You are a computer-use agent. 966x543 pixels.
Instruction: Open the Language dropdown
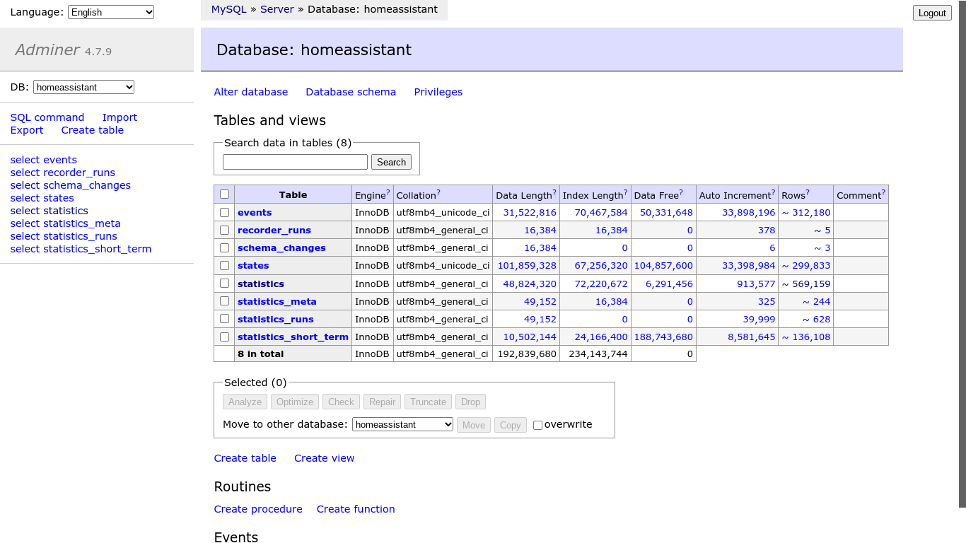click(111, 12)
